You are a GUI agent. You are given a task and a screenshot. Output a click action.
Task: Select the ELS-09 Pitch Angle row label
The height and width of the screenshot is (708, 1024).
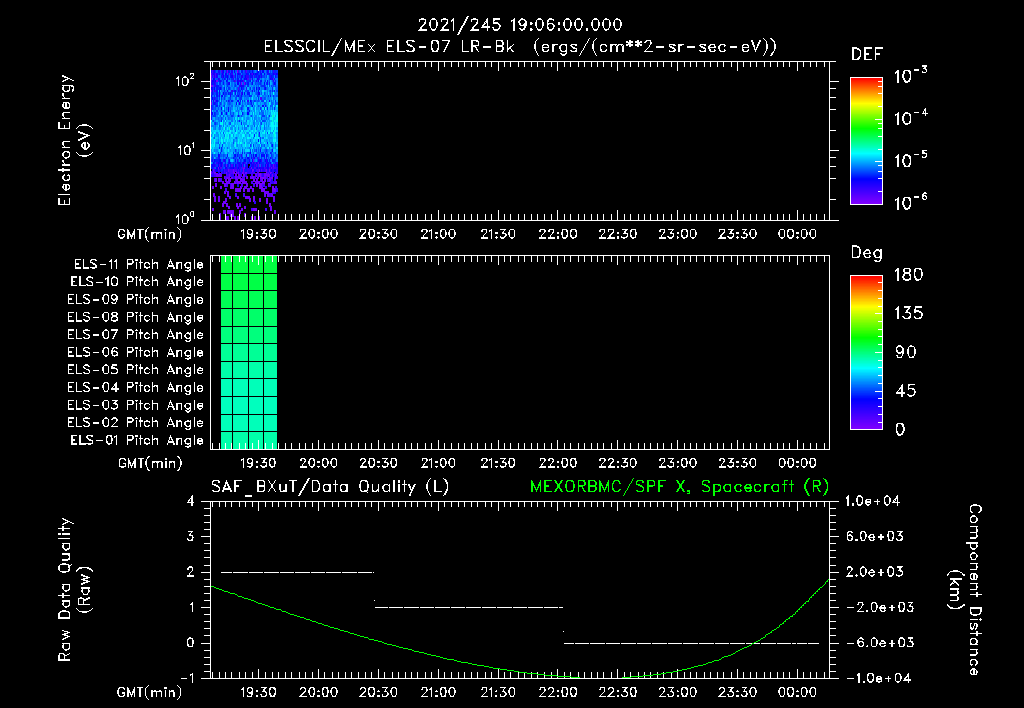(135, 300)
